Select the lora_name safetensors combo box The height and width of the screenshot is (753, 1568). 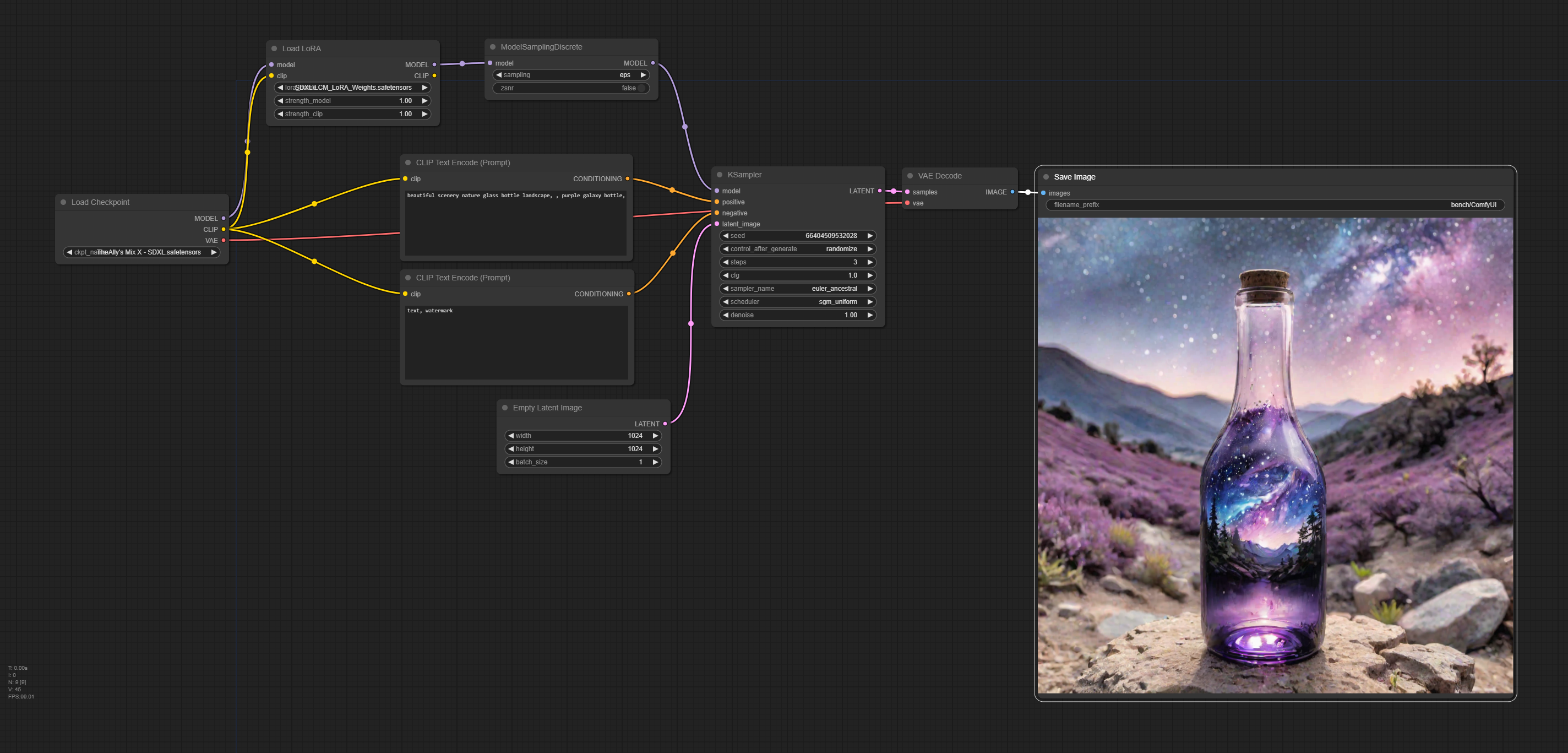[352, 88]
